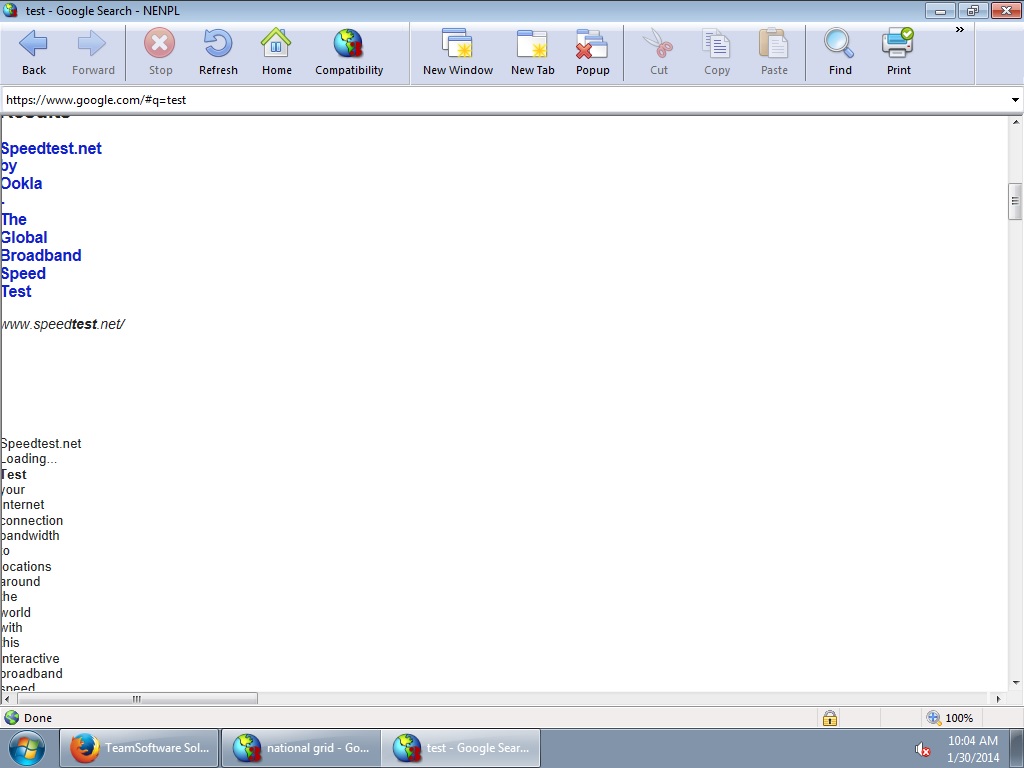This screenshot has width=1024, height=768.
Task: Switch to TeamSoftware Firefox taskbar window
Action: point(139,748)
